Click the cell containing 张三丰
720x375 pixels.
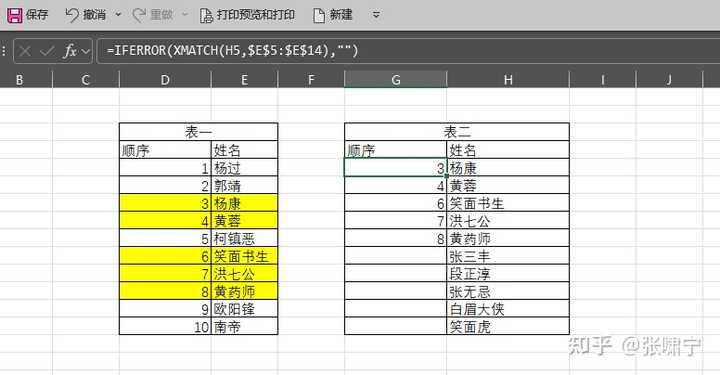[x=508, y=256]
